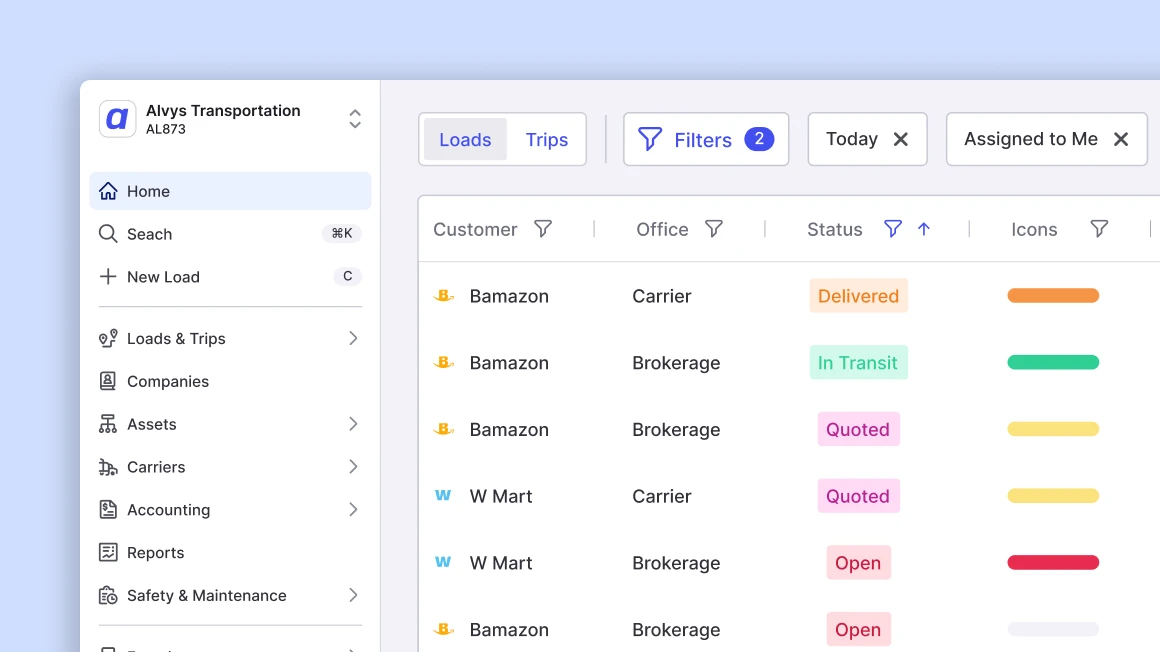Open Assets in sidebar
1160x652 pixels.
point(230,424)
